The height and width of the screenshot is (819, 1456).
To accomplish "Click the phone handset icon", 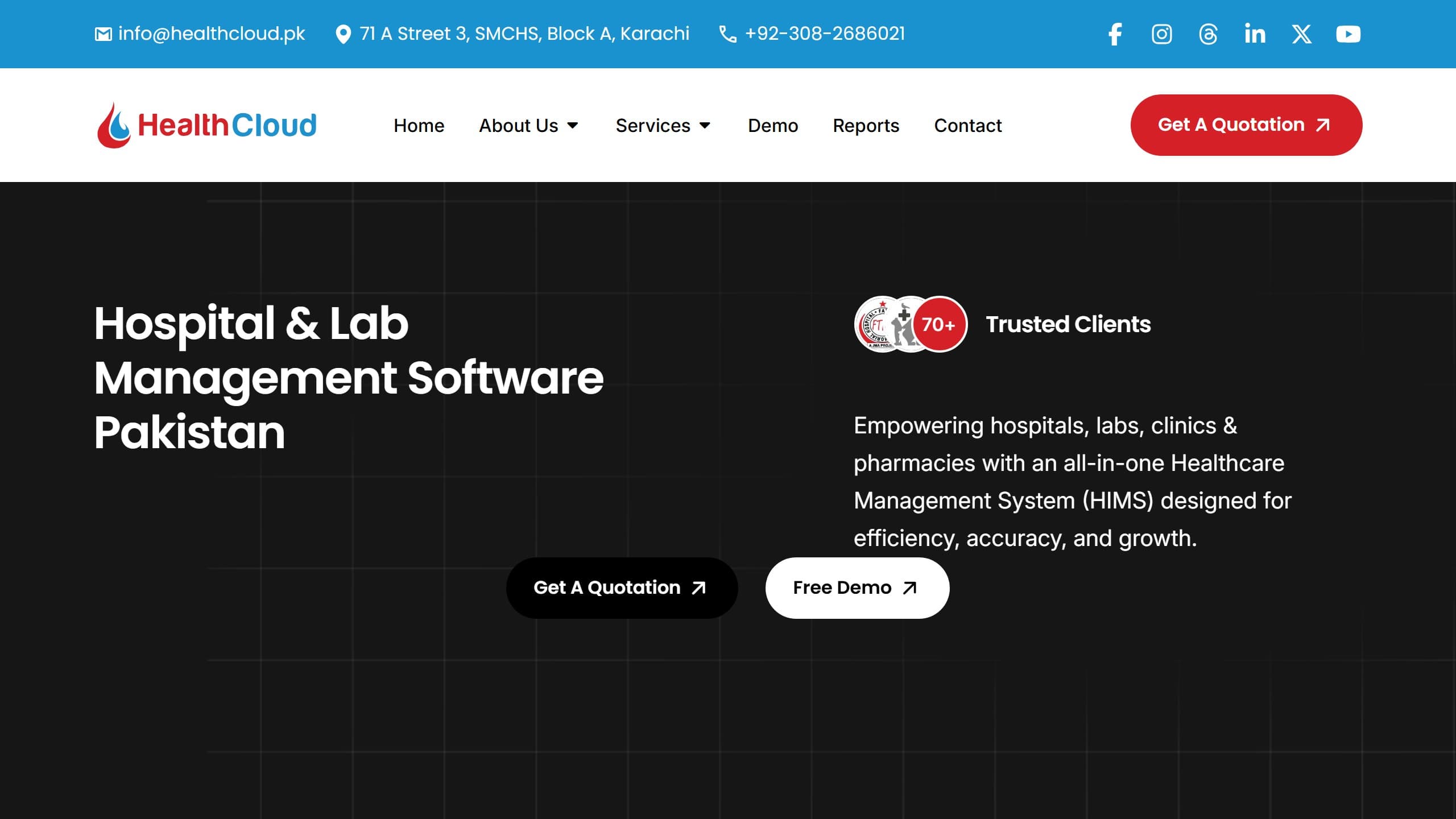I will pyautogui.click(x=727, y=34).
